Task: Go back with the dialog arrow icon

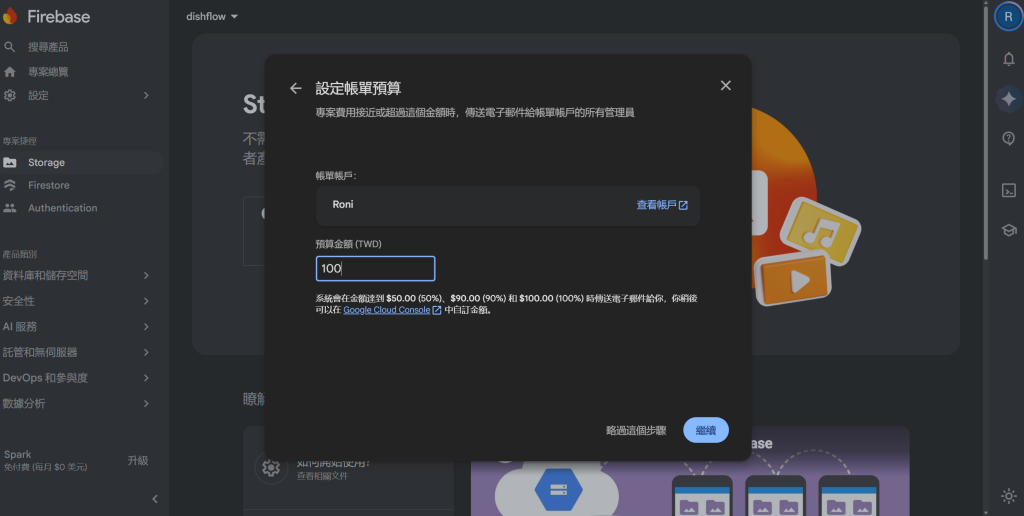Action: pos(296,88)
